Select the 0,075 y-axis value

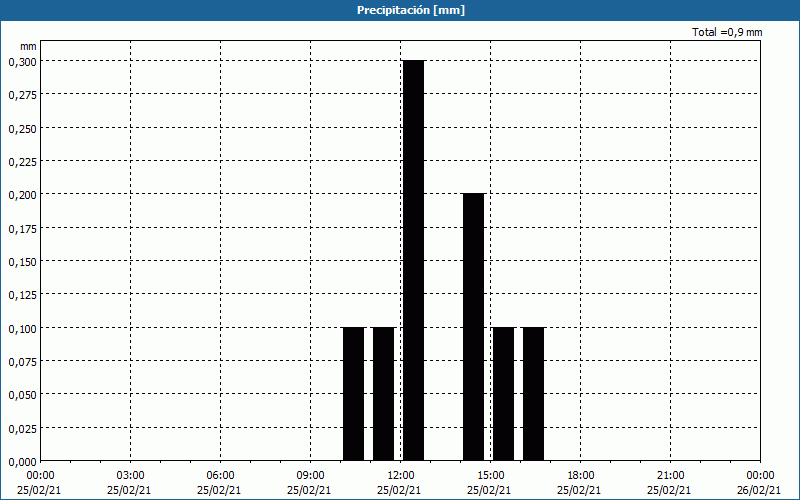[22, 362]
